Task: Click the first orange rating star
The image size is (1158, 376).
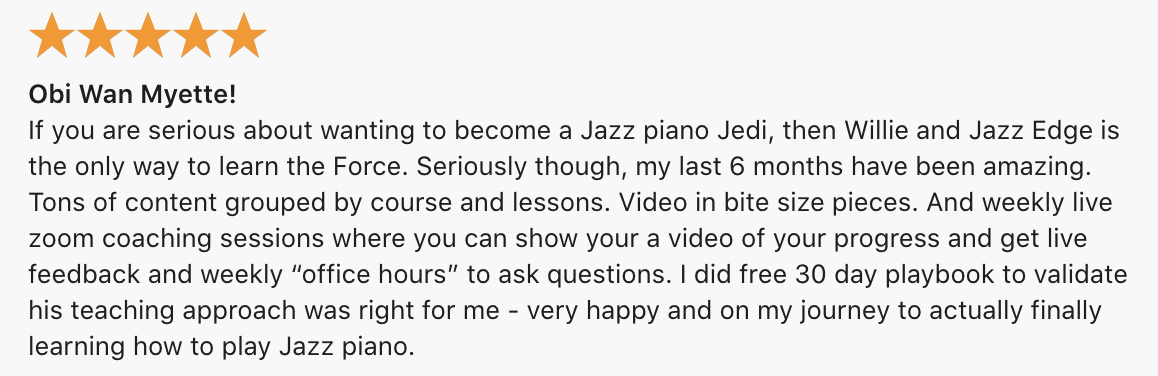Action: (x=52, y=35)
